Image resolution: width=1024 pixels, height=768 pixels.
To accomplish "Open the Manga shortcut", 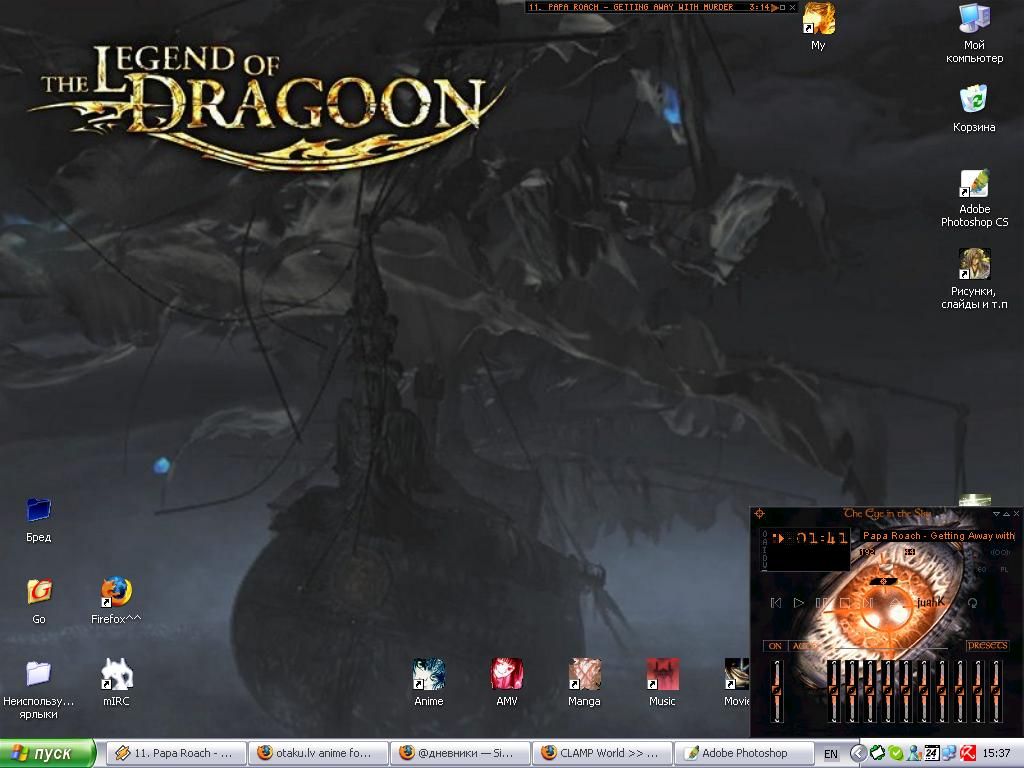I will pyautogui.click(x=584, y=683).
